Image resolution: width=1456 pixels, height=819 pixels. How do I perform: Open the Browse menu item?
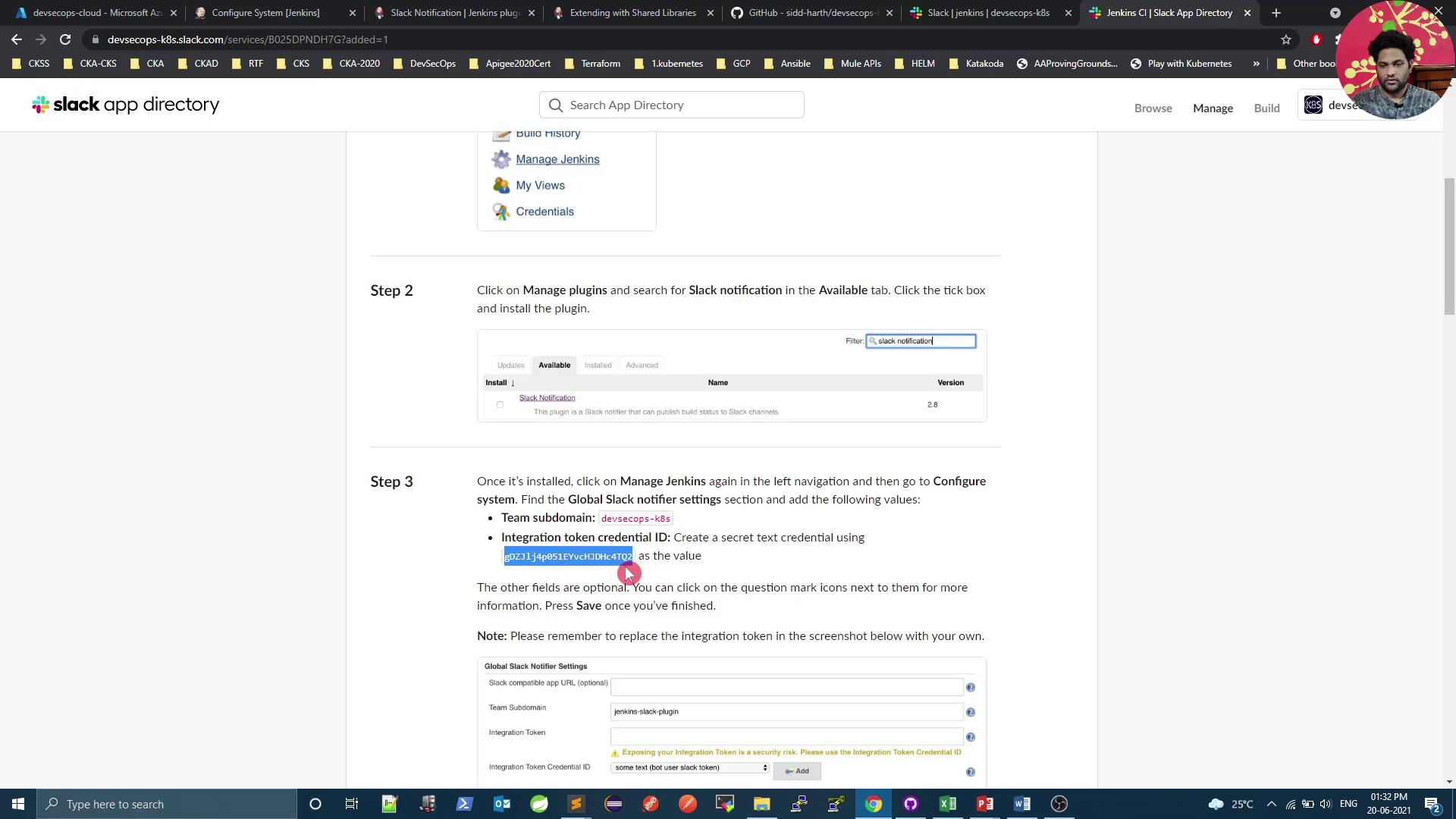1153,108
